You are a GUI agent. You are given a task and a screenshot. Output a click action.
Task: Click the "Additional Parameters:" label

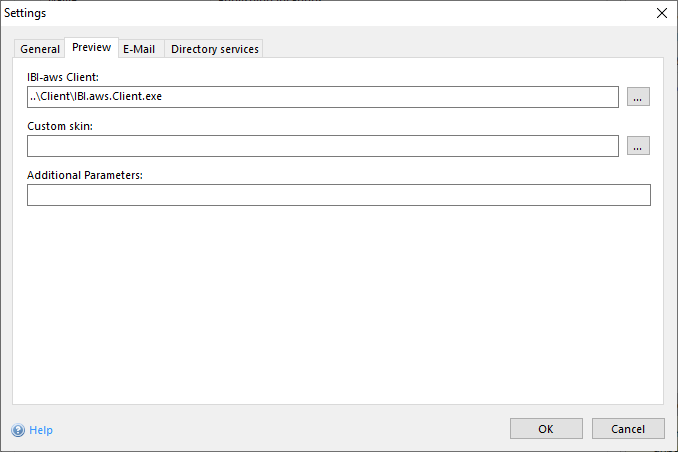coord(85,175)
